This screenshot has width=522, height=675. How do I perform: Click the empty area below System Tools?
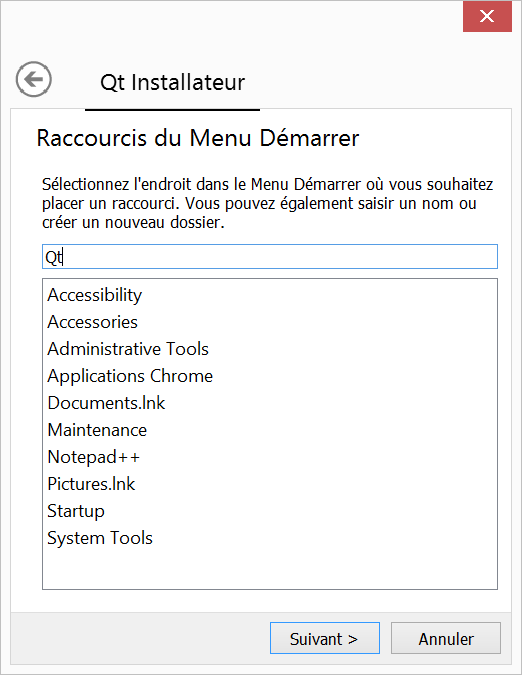270,570
